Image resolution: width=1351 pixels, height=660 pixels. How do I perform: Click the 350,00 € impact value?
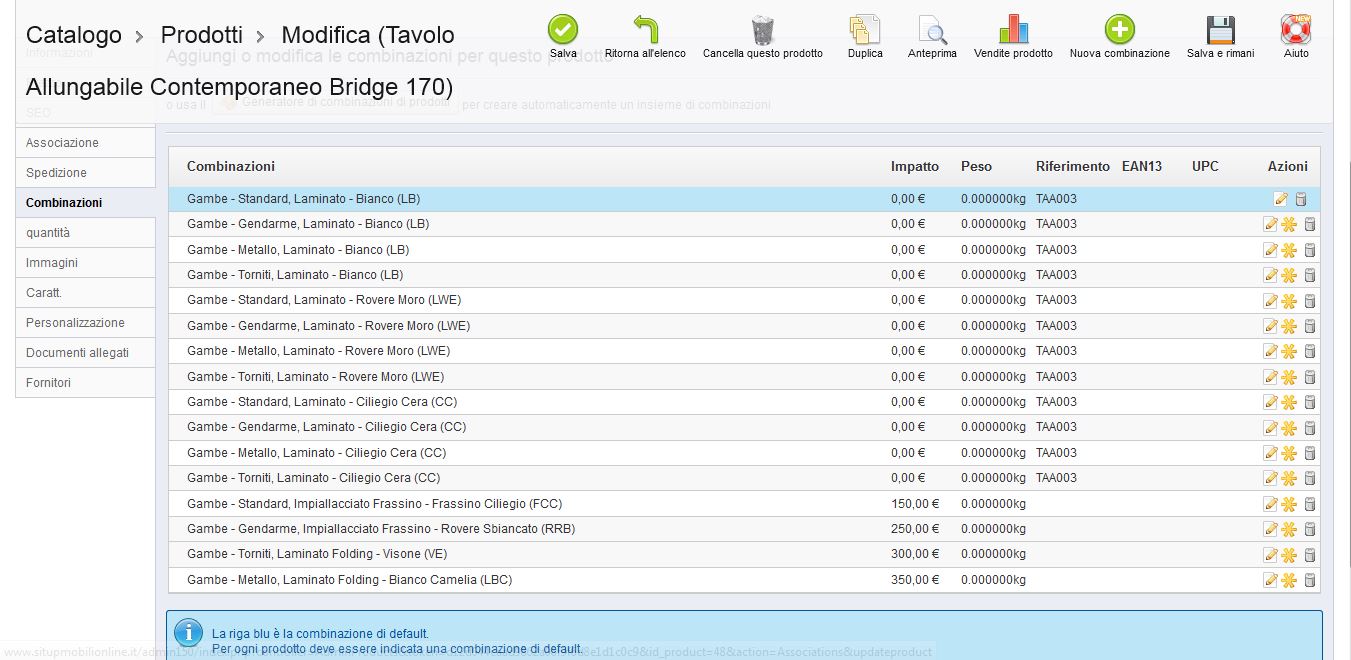[915, 580]
